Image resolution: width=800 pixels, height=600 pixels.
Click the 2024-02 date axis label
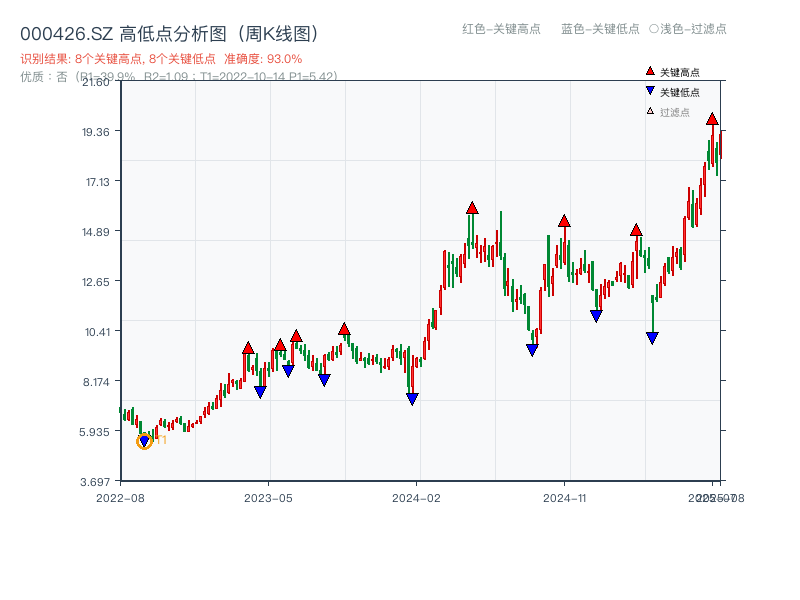(416, 498)
